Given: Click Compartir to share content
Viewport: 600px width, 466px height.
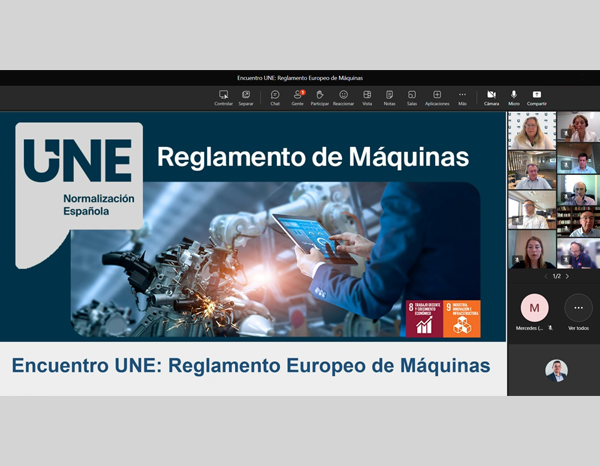Looking at the screenshot, I should point(537,98).
